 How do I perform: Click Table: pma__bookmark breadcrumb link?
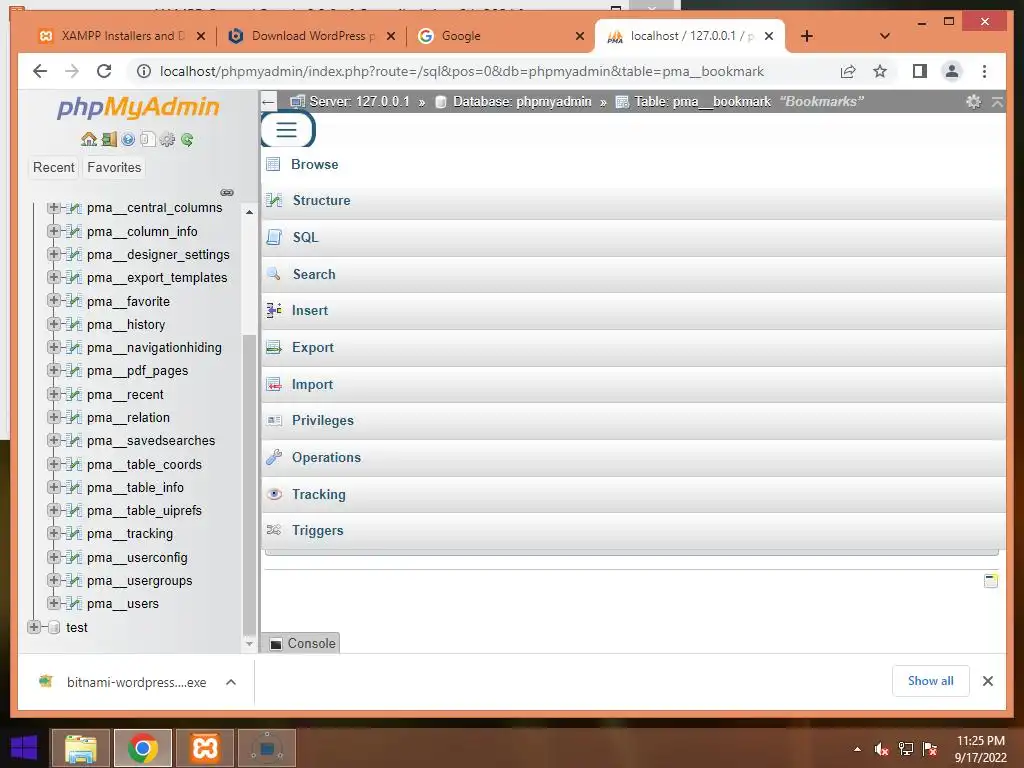coord(703,101)
